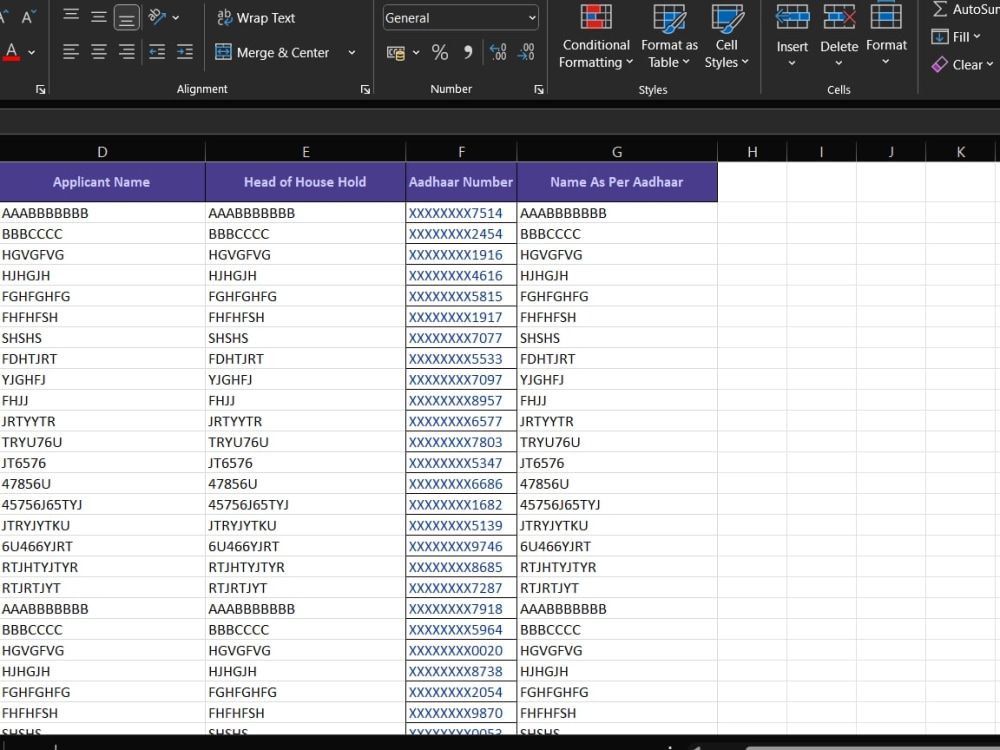Toggle Center horizontal alignment
Viewport: 1000px width, 750px height.
98,52
